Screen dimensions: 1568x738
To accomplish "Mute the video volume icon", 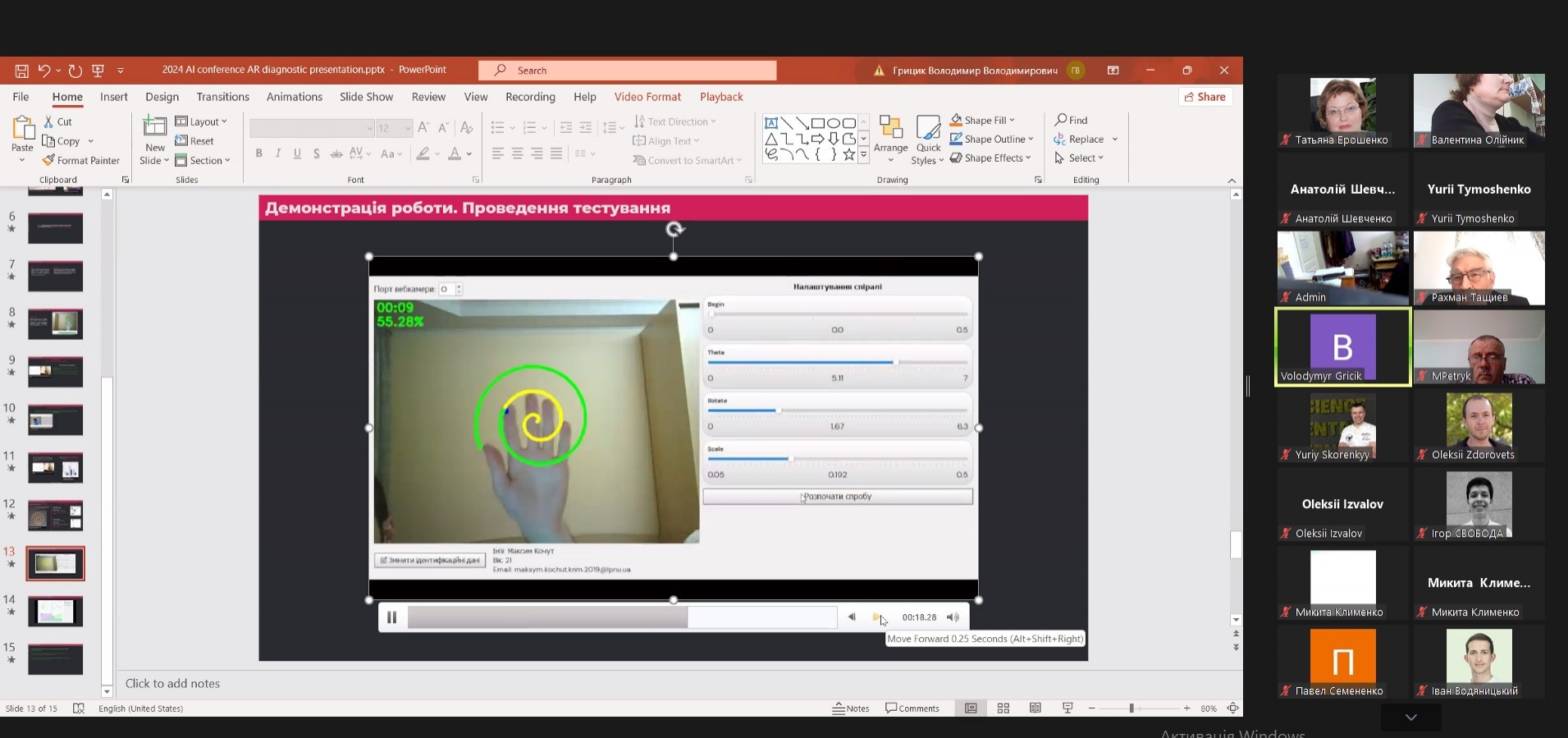I will point(953,617).
